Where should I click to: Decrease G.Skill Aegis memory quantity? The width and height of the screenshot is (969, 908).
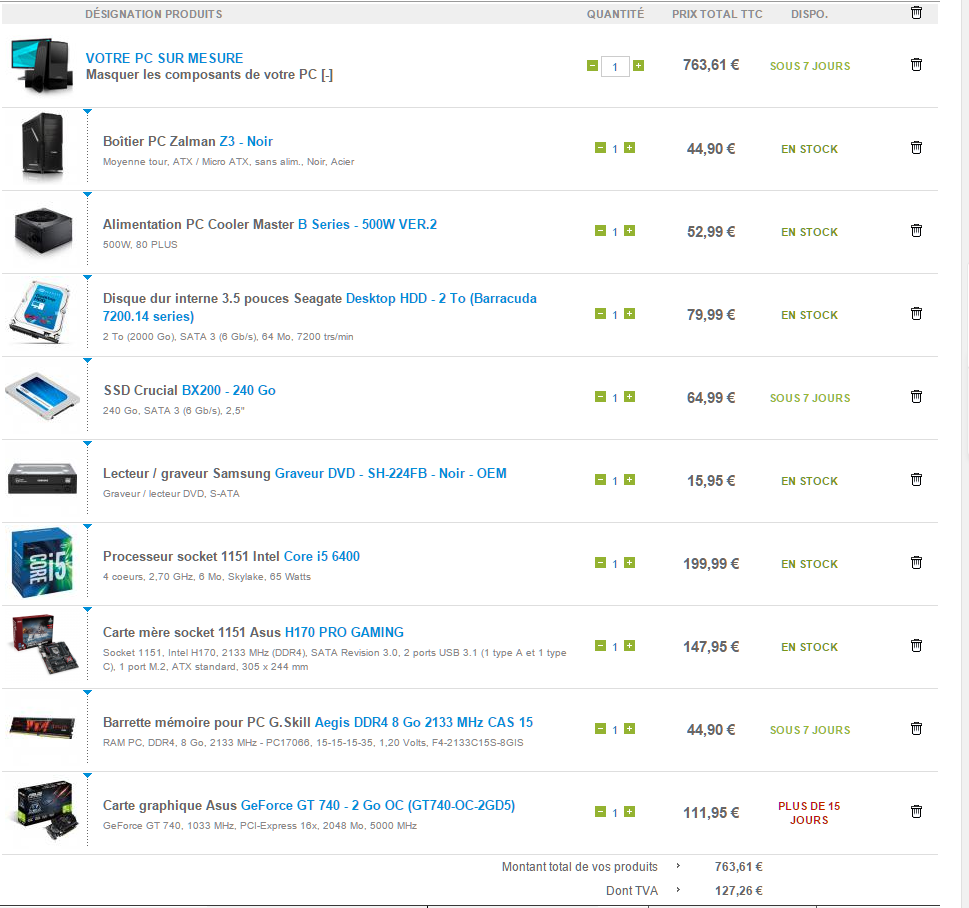click(x=600, y=729)
